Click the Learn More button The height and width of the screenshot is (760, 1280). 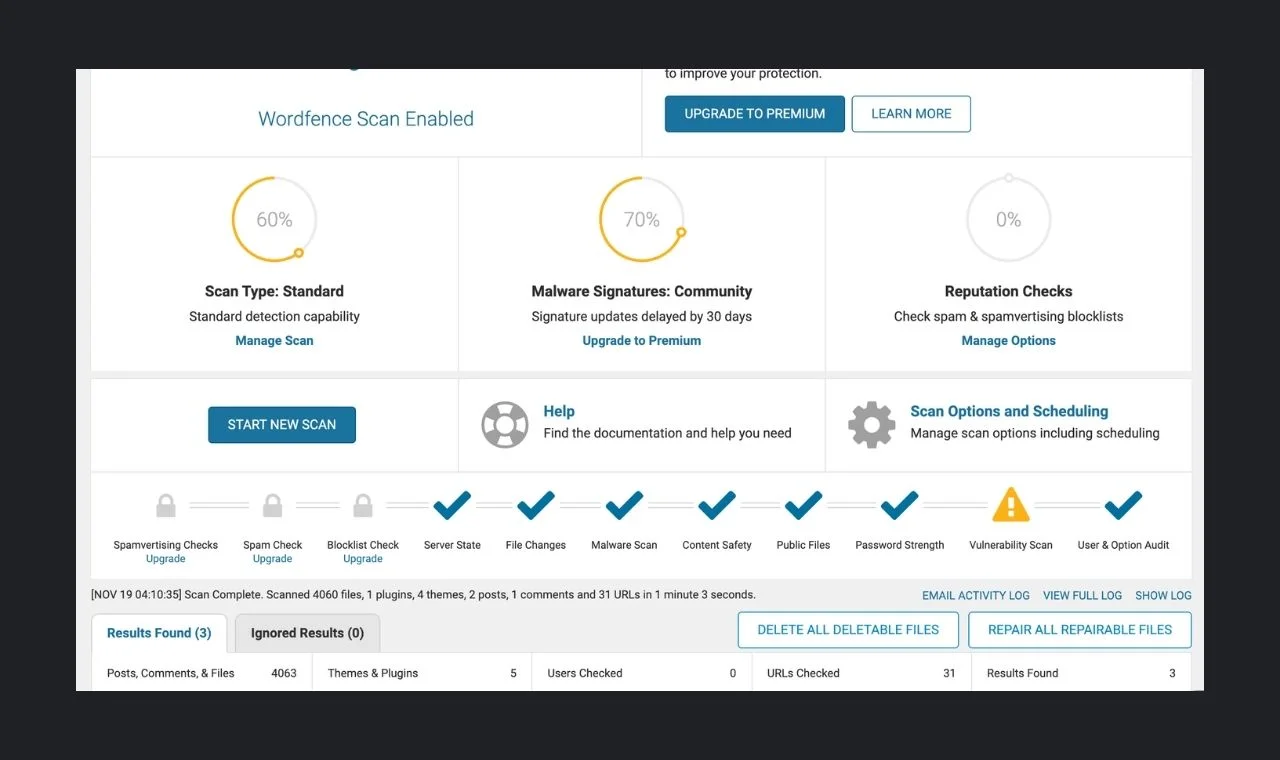coord(911,114)
